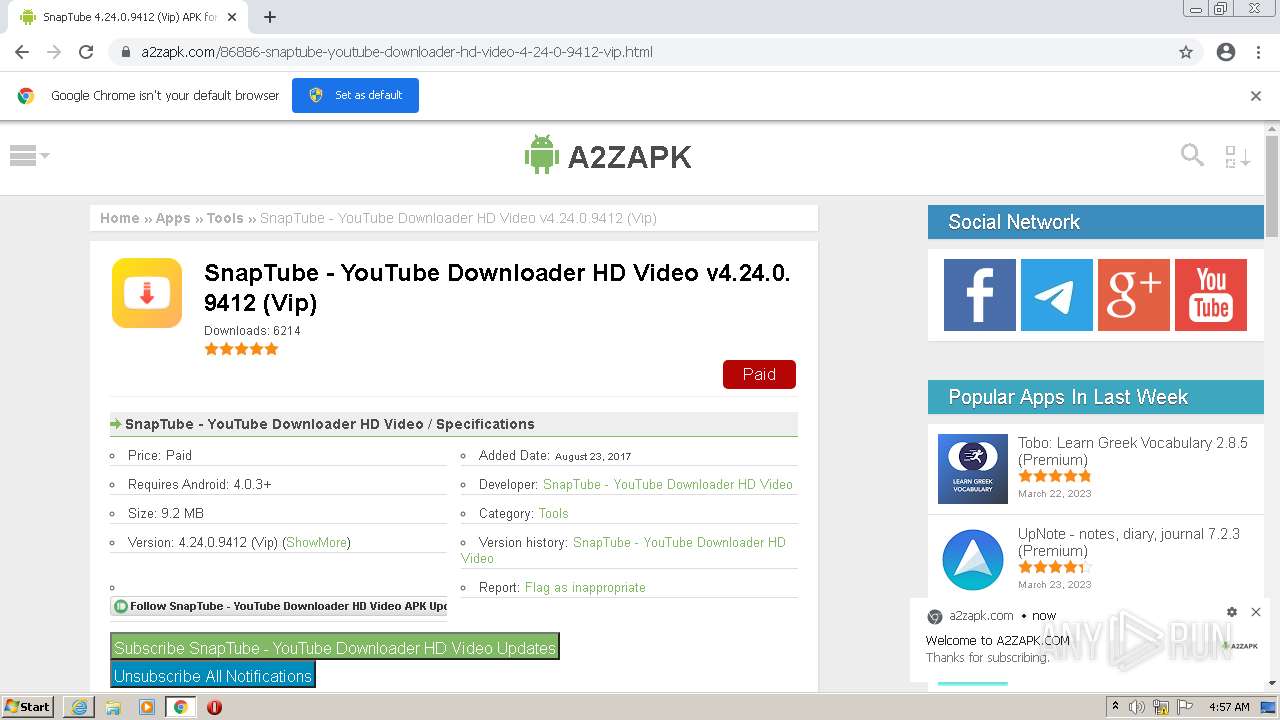Launch Internet Explorer from the taskbar
The image size is (1280, 720).
[x=79, y=706]
